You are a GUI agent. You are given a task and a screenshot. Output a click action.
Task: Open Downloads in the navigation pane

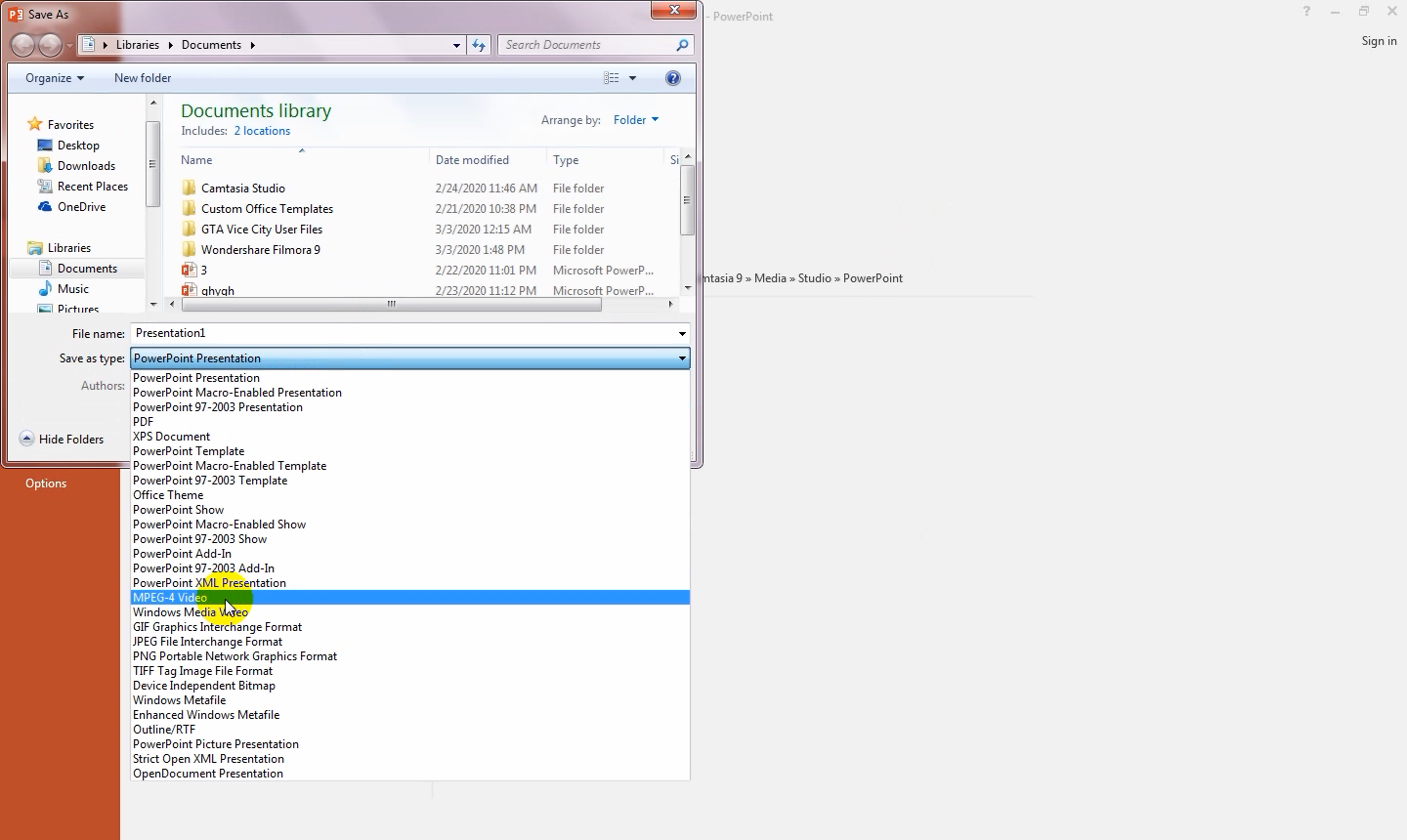click(86, 166)
